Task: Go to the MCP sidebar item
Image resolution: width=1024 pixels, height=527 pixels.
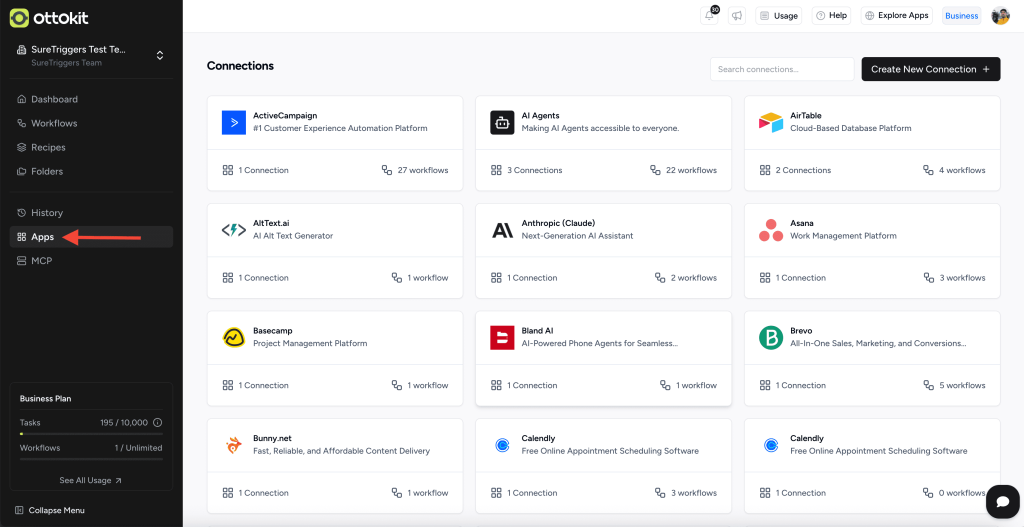Action: click(x=41, y=261)
